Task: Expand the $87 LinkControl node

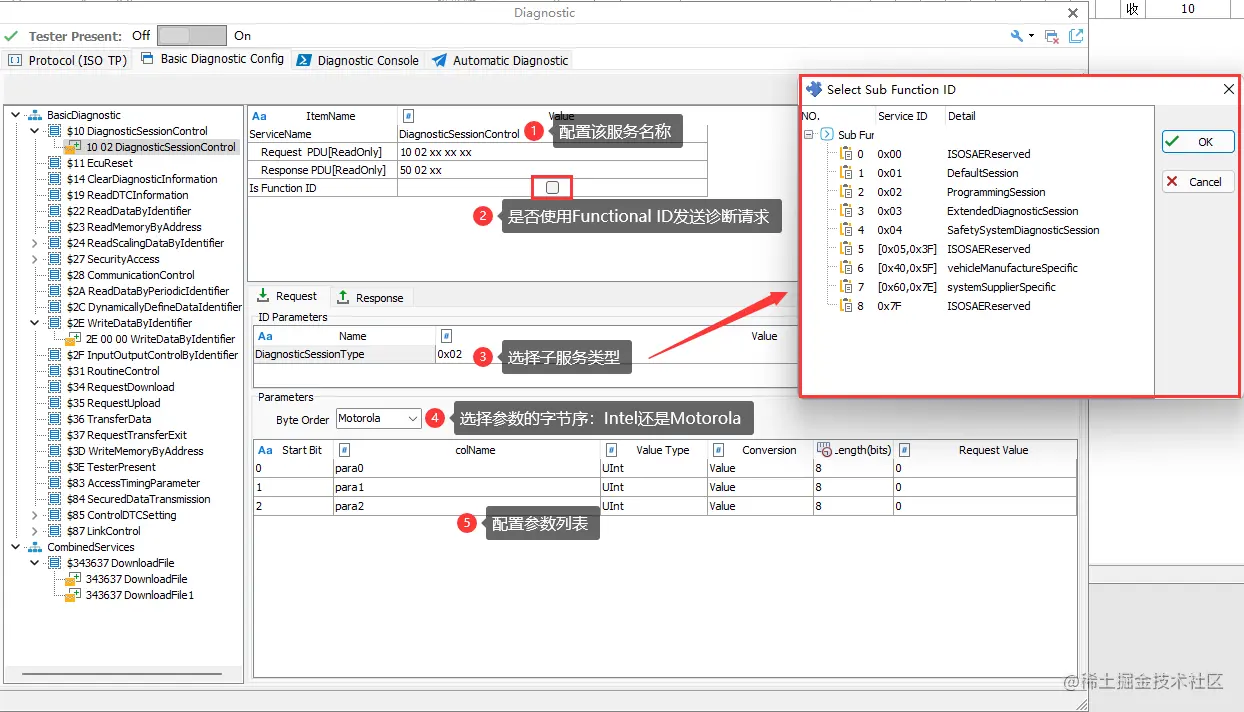Action: click(x=35, y=531)
